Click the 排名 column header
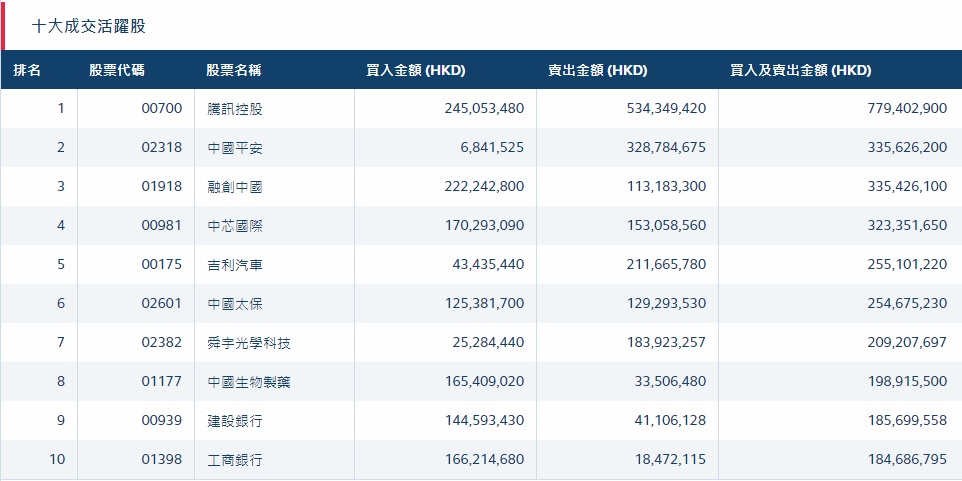 click(x=28, y=71)
